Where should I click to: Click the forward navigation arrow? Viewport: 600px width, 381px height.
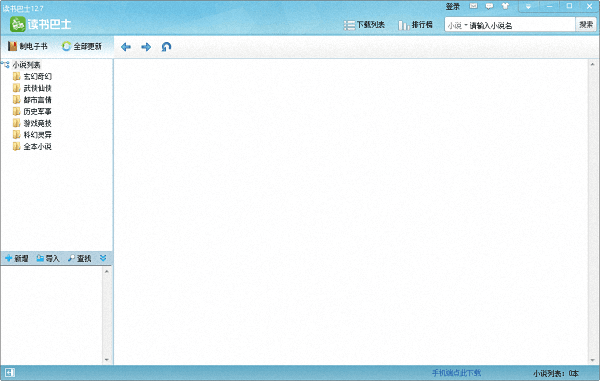[x=146, y=47]
